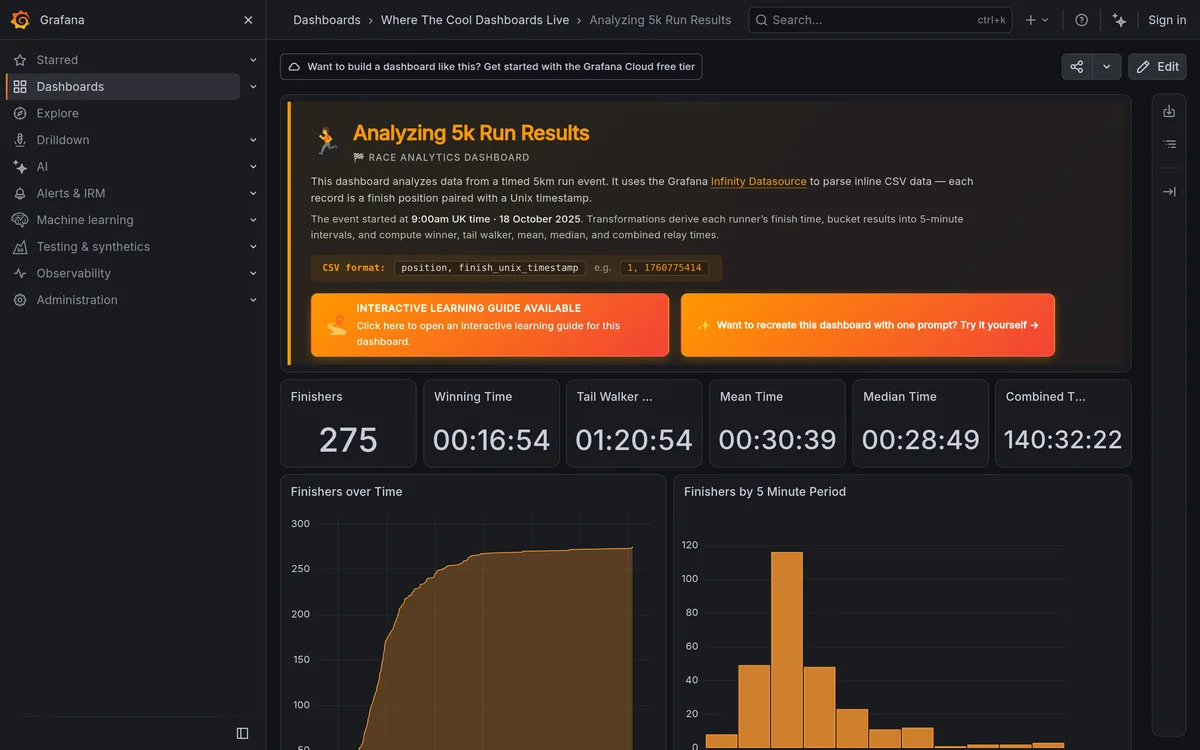Click the Finishers by 5 Minute Period title
This screenshot has height=750, width=1200.
(x=765, y=492)
